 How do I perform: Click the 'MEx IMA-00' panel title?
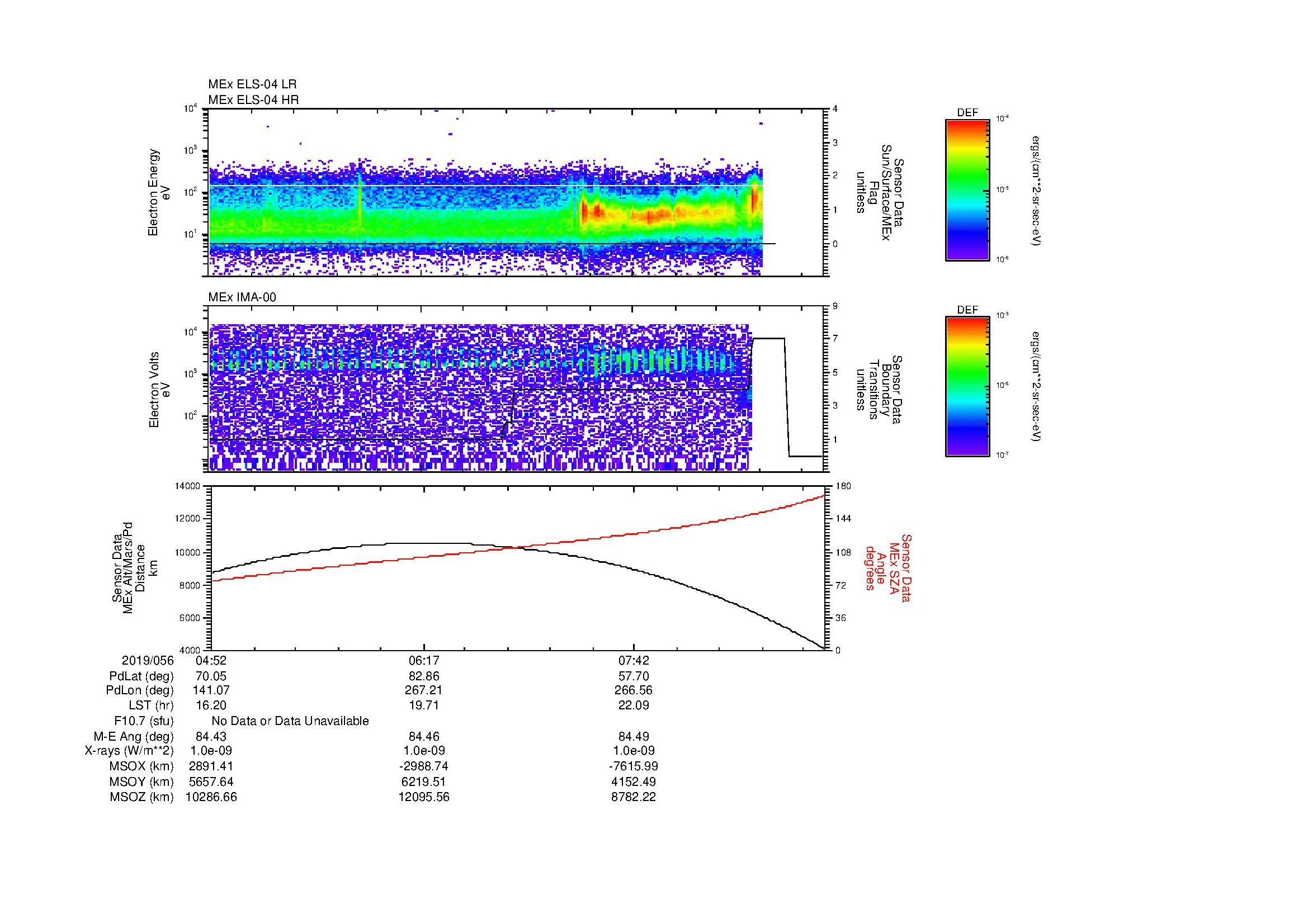(x=242, y=297)
